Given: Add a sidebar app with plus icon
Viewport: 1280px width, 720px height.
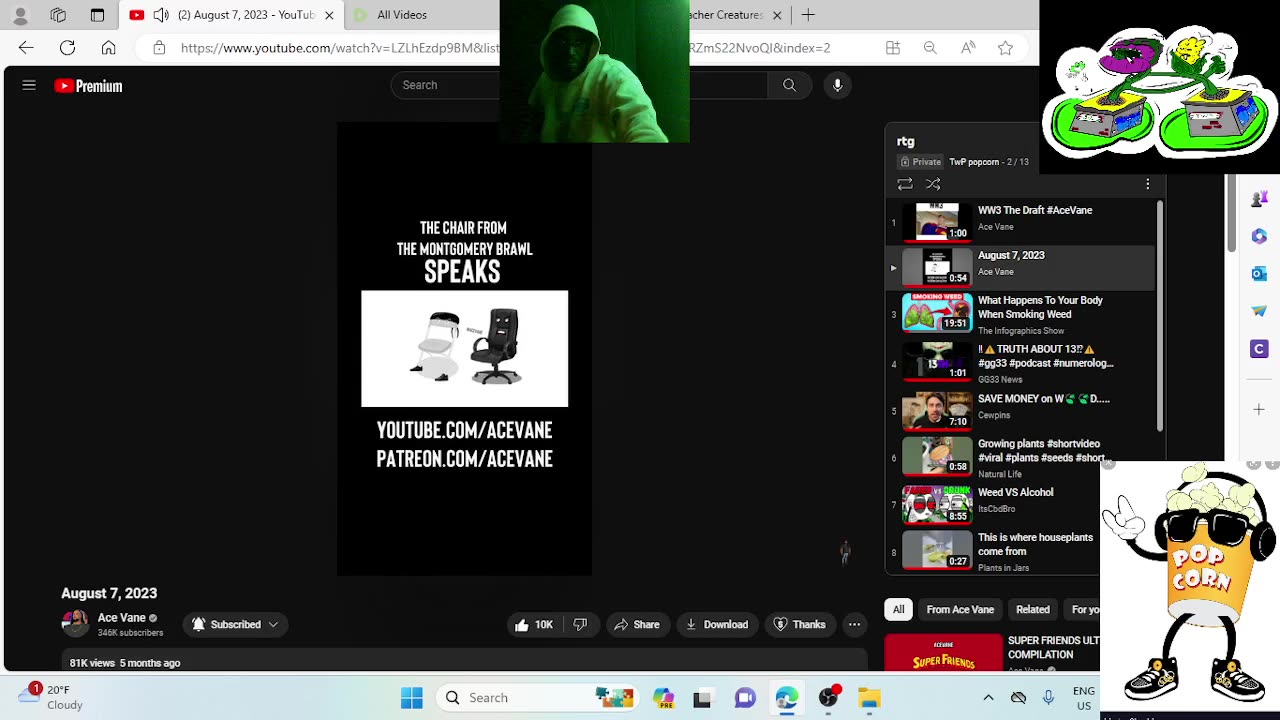Looking at the screenshot, I should (1259, 409).
